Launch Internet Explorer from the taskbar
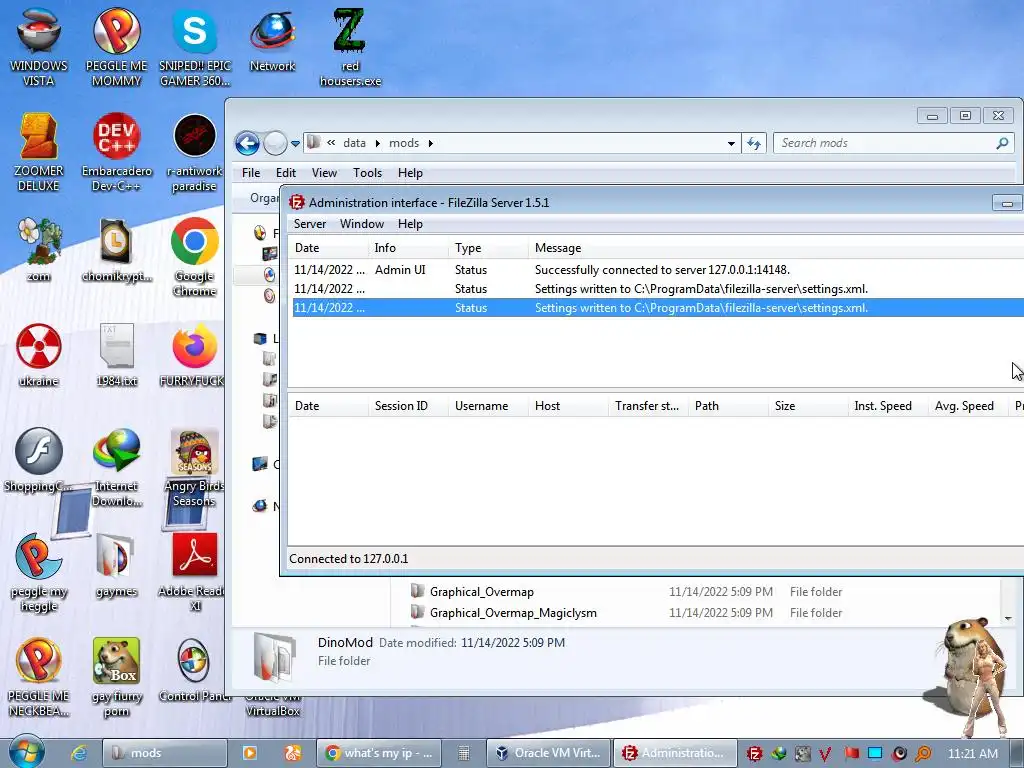The image size is (1024, 768). point(79,753)
